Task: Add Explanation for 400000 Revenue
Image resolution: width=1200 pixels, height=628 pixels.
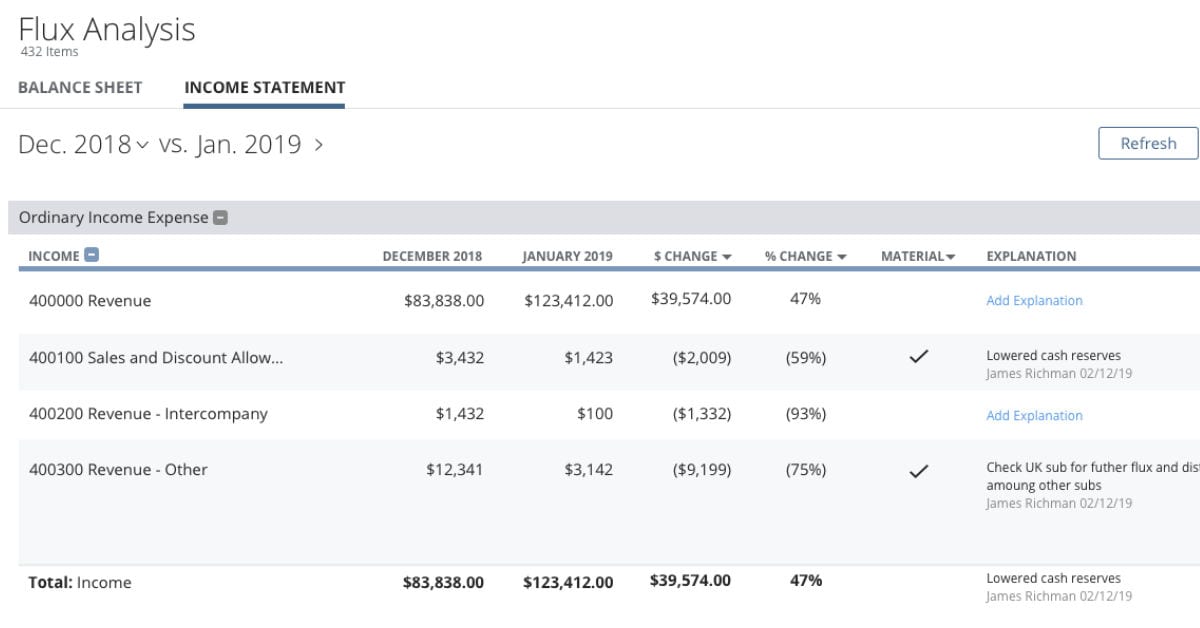Action: click(1034, 300)
